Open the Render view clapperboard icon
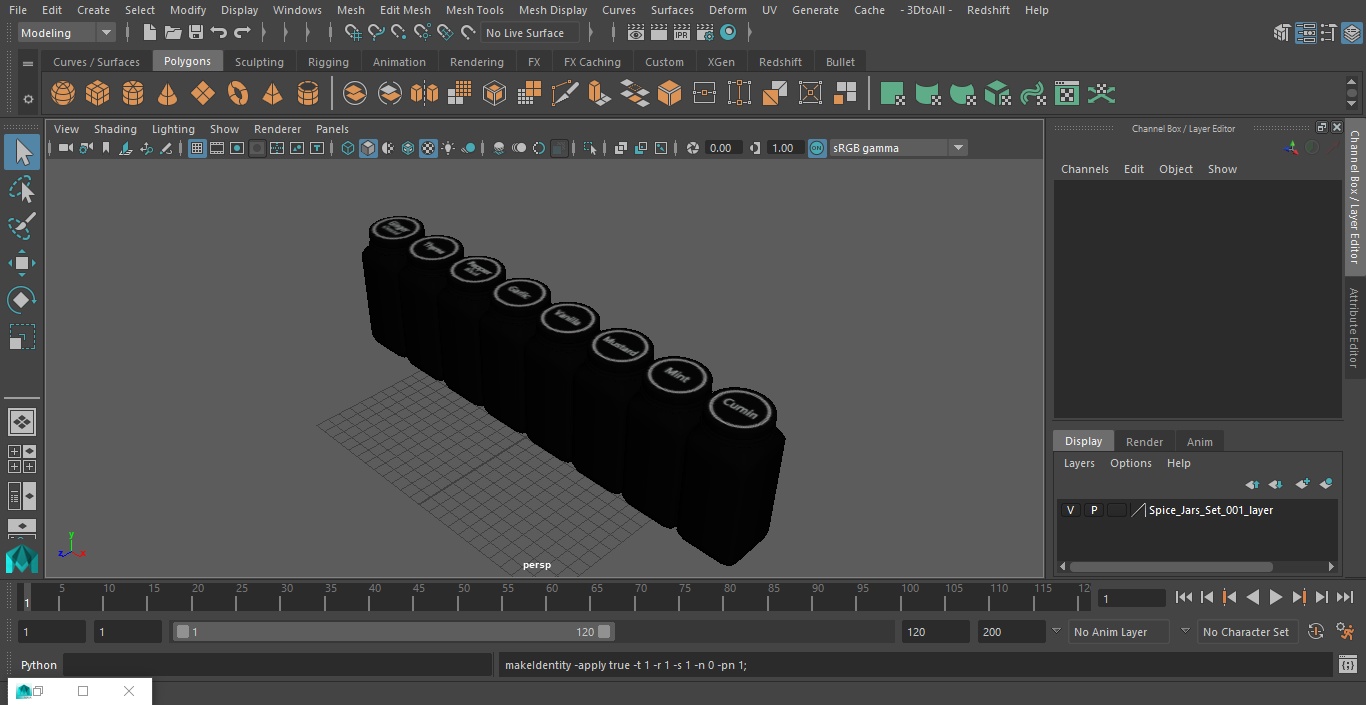 [x=635, y=33]
